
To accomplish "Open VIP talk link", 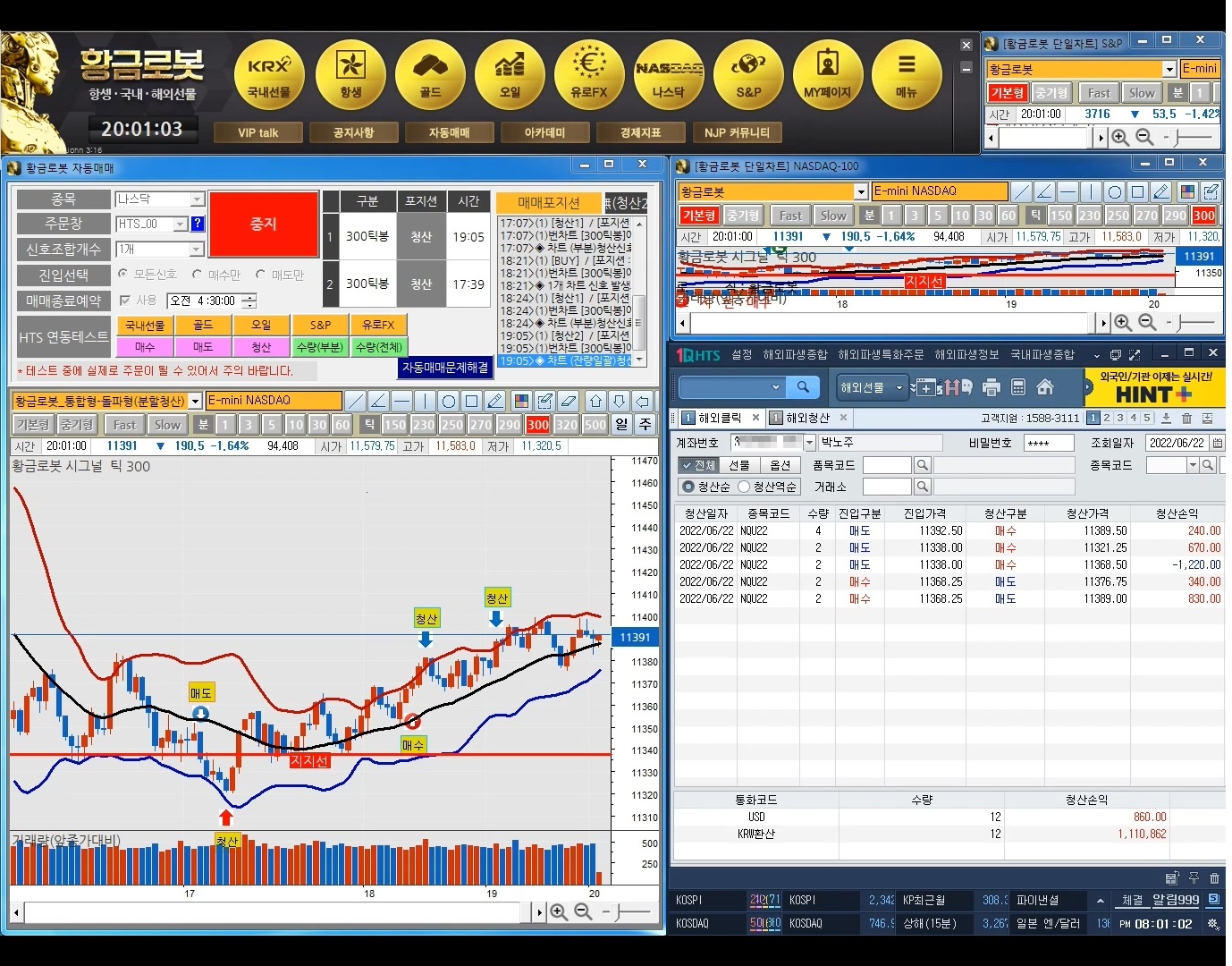I will point(258,132).
